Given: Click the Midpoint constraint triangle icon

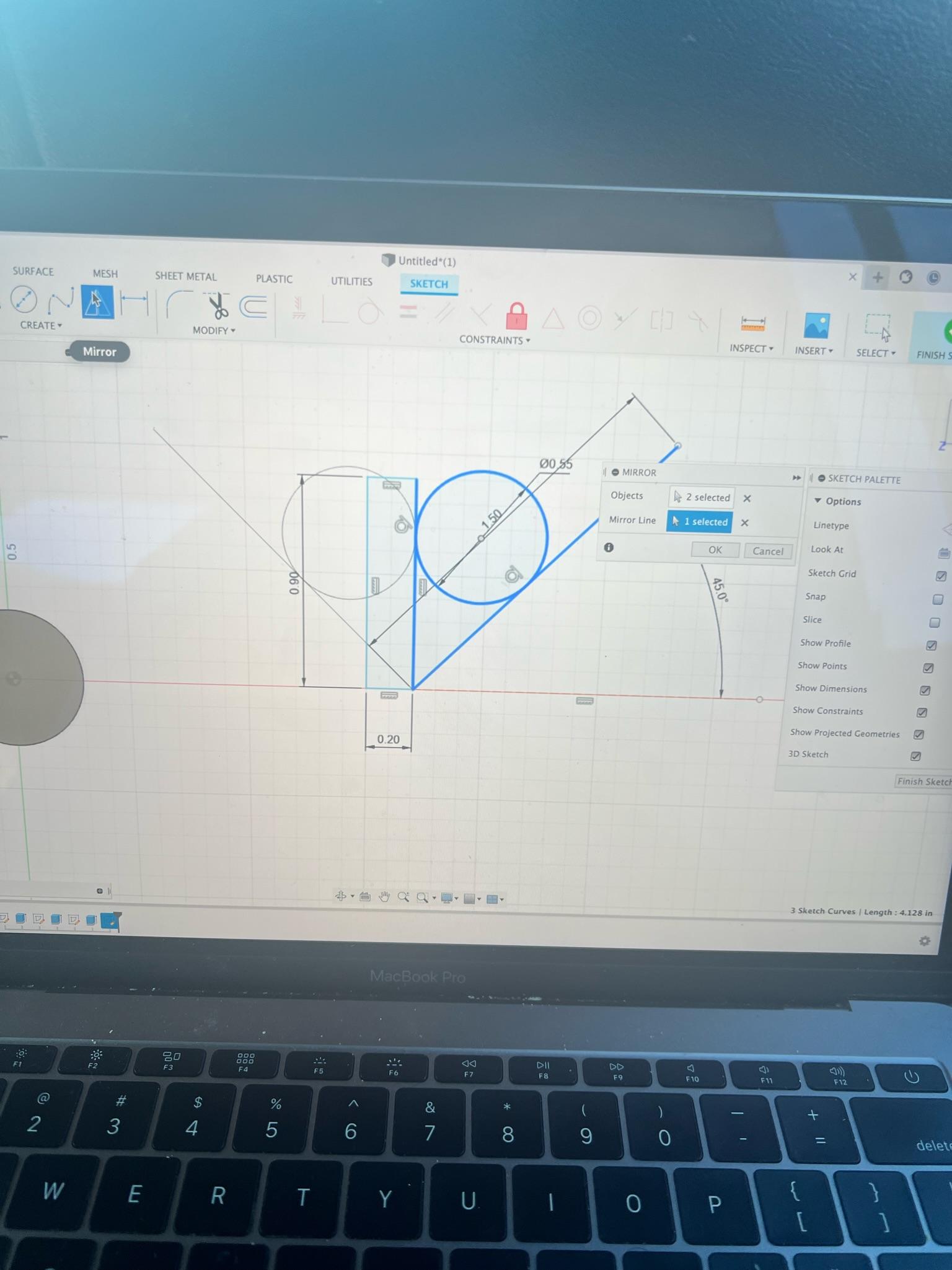Looking at the screenshot, I should 553,319.
